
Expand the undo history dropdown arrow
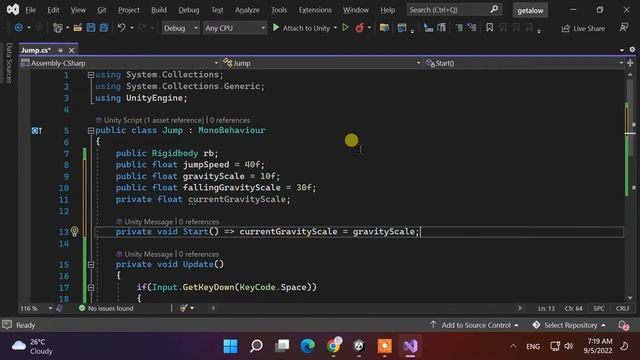tap(132, 28)
